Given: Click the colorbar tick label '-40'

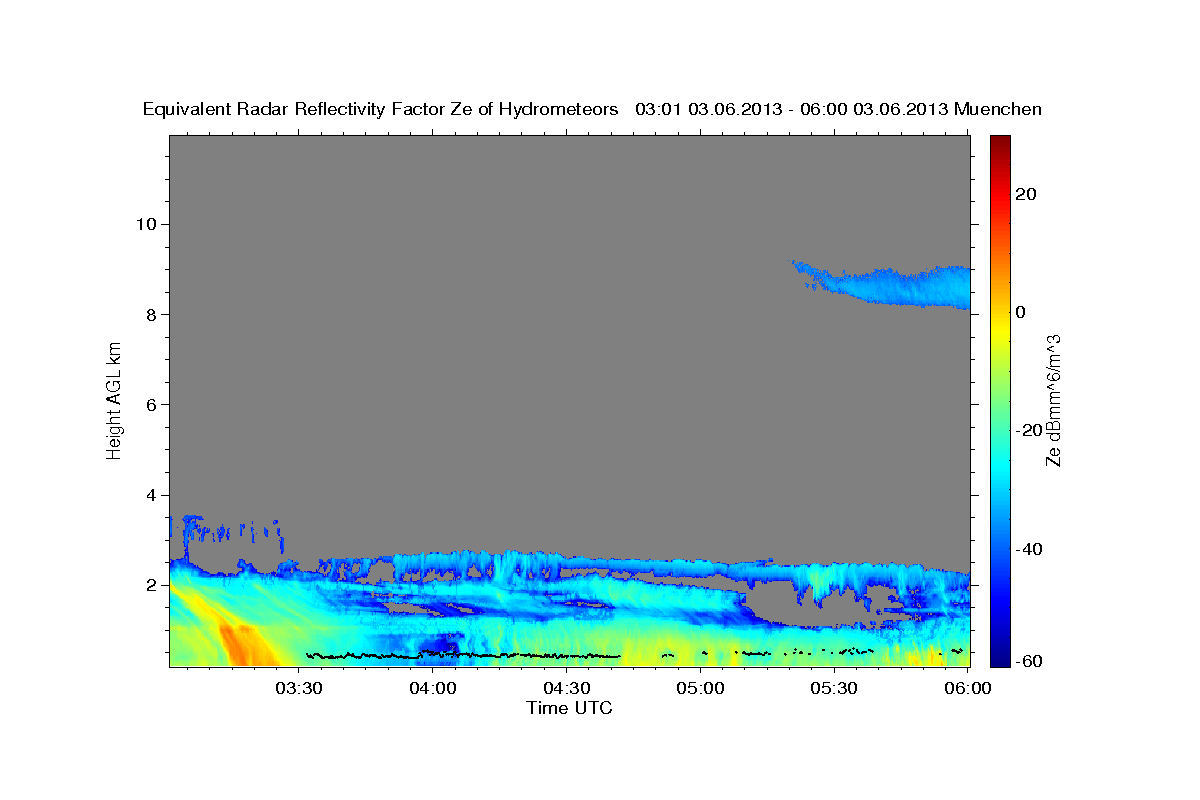Looking at the screenshot, I should [x=1029, y=549].
